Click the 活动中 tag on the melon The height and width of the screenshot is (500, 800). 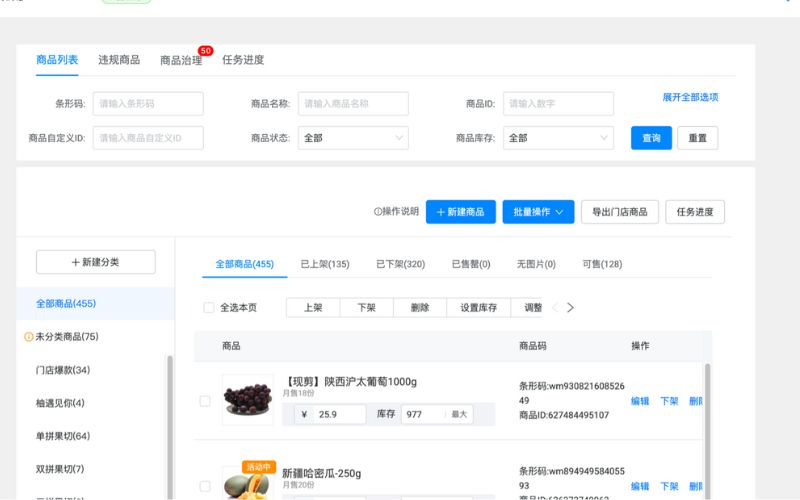tap(259, 467)
